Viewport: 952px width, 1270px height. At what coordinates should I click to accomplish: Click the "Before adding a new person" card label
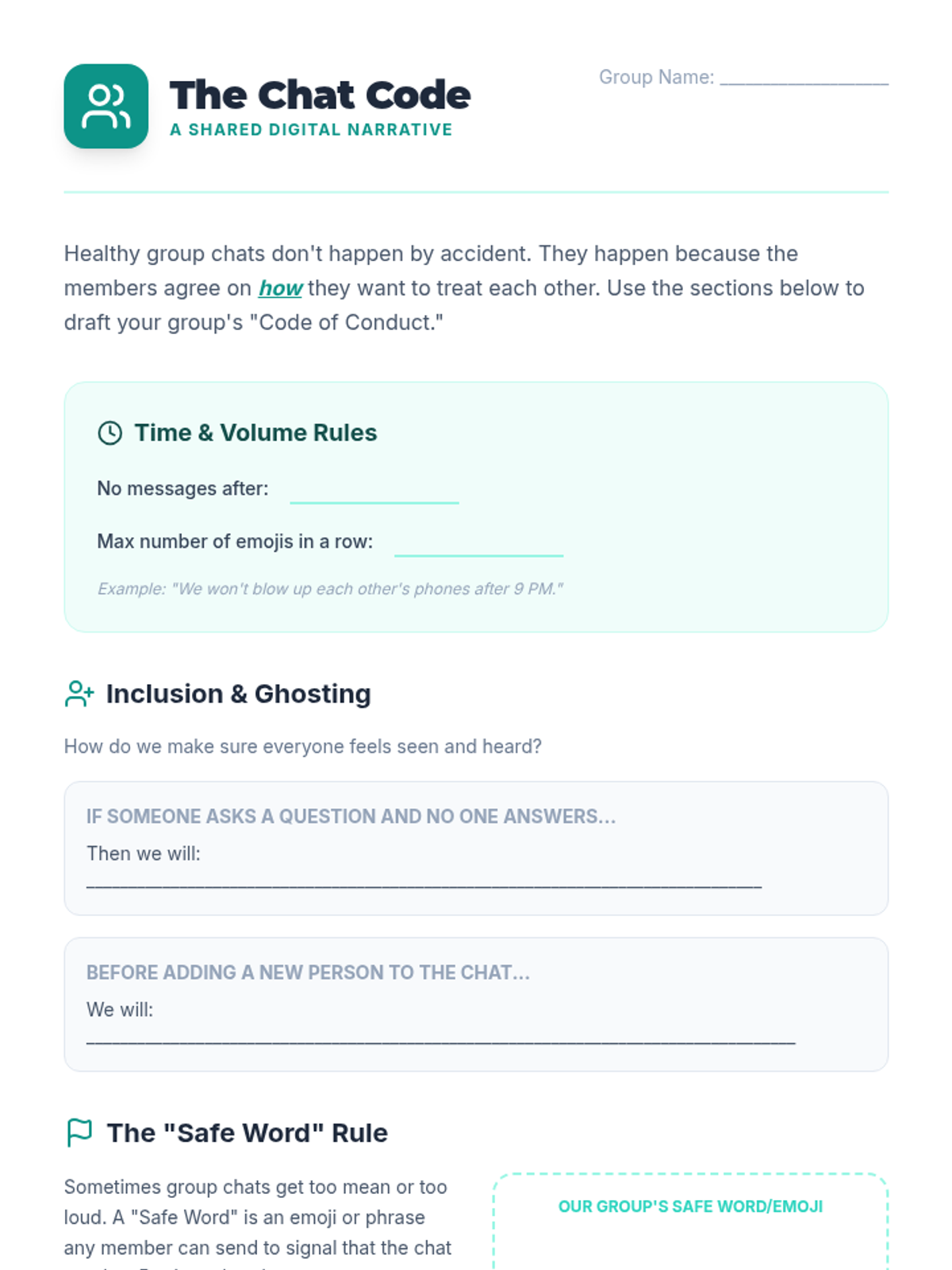pyautogui.click(x=308, y=972)
